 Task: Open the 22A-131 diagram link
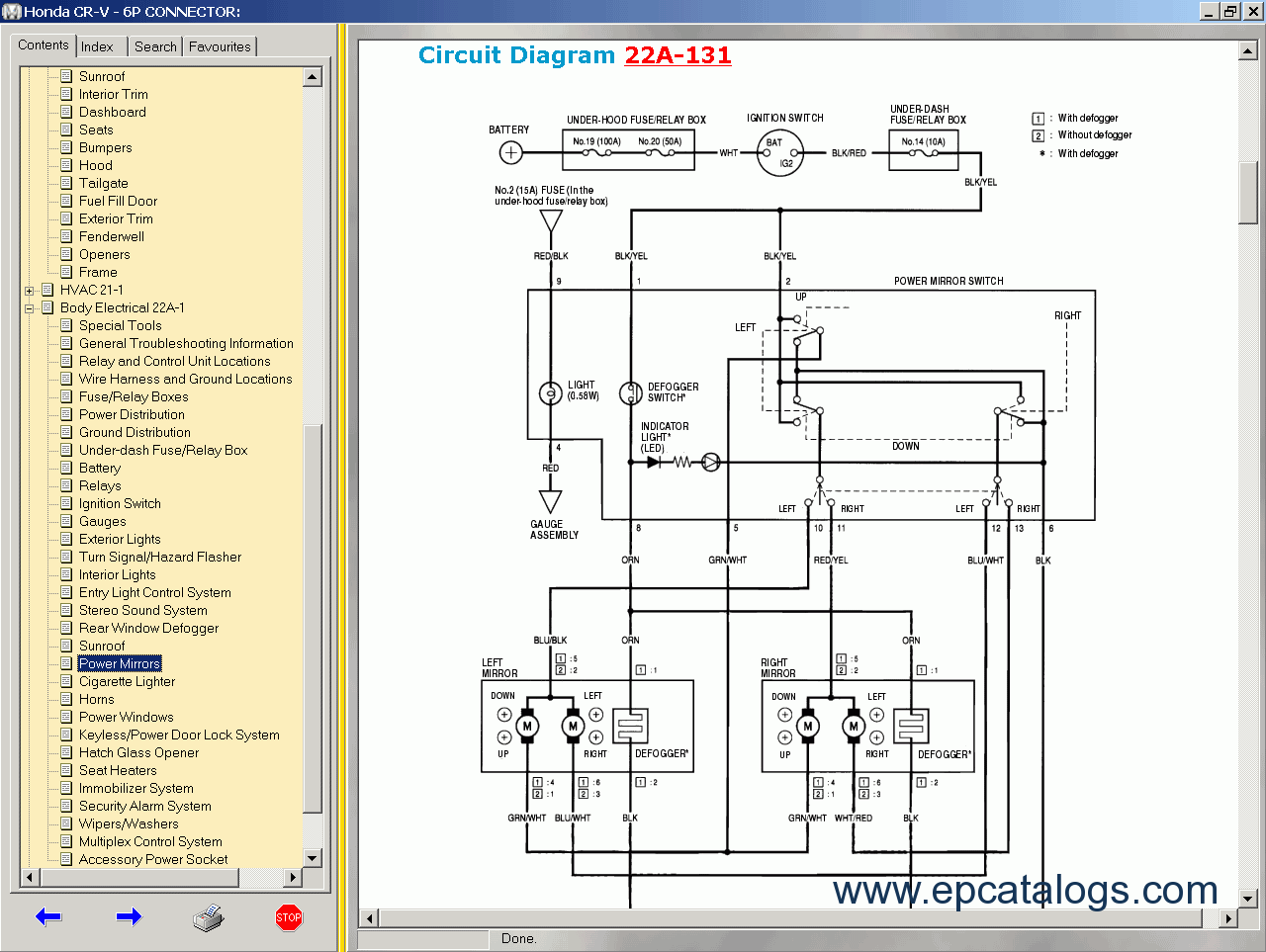tap(678, 55)
